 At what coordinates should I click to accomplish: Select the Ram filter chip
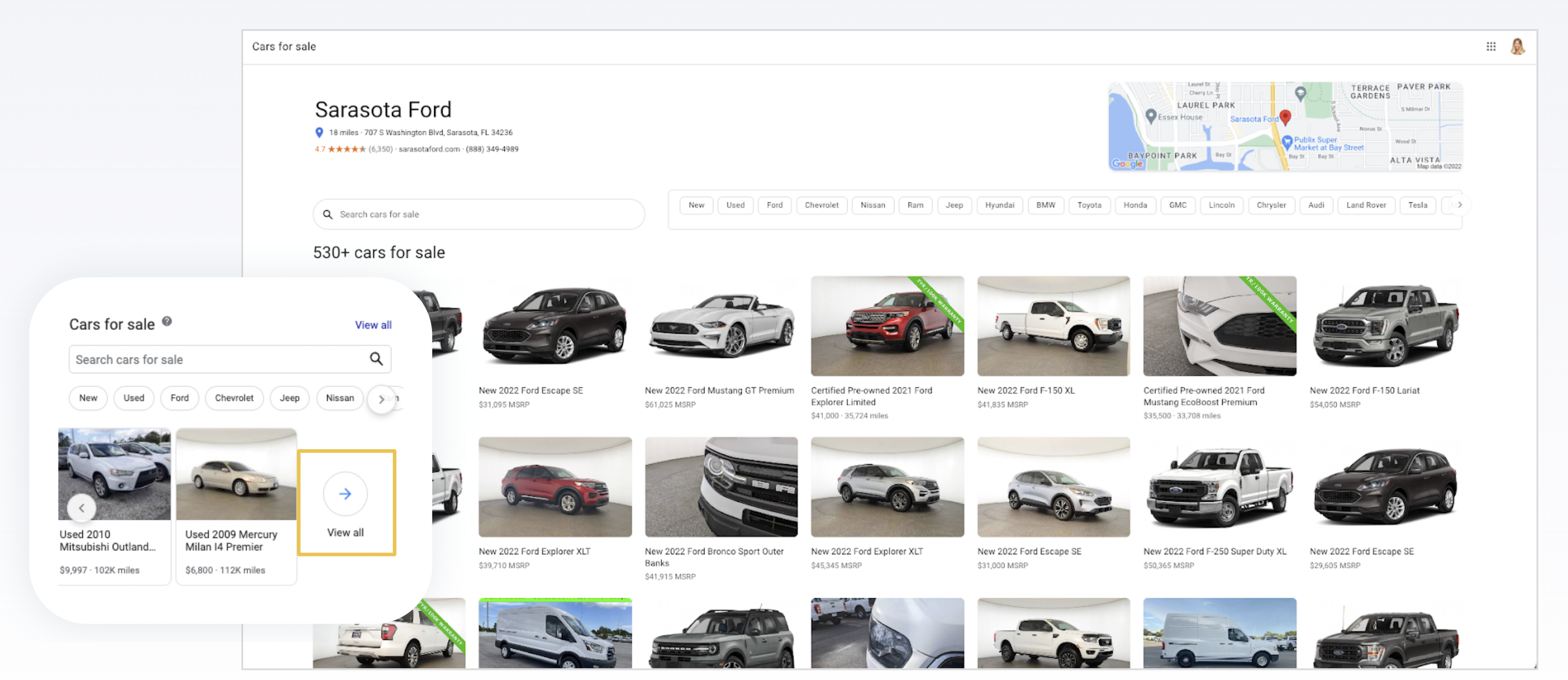[915, 206]
